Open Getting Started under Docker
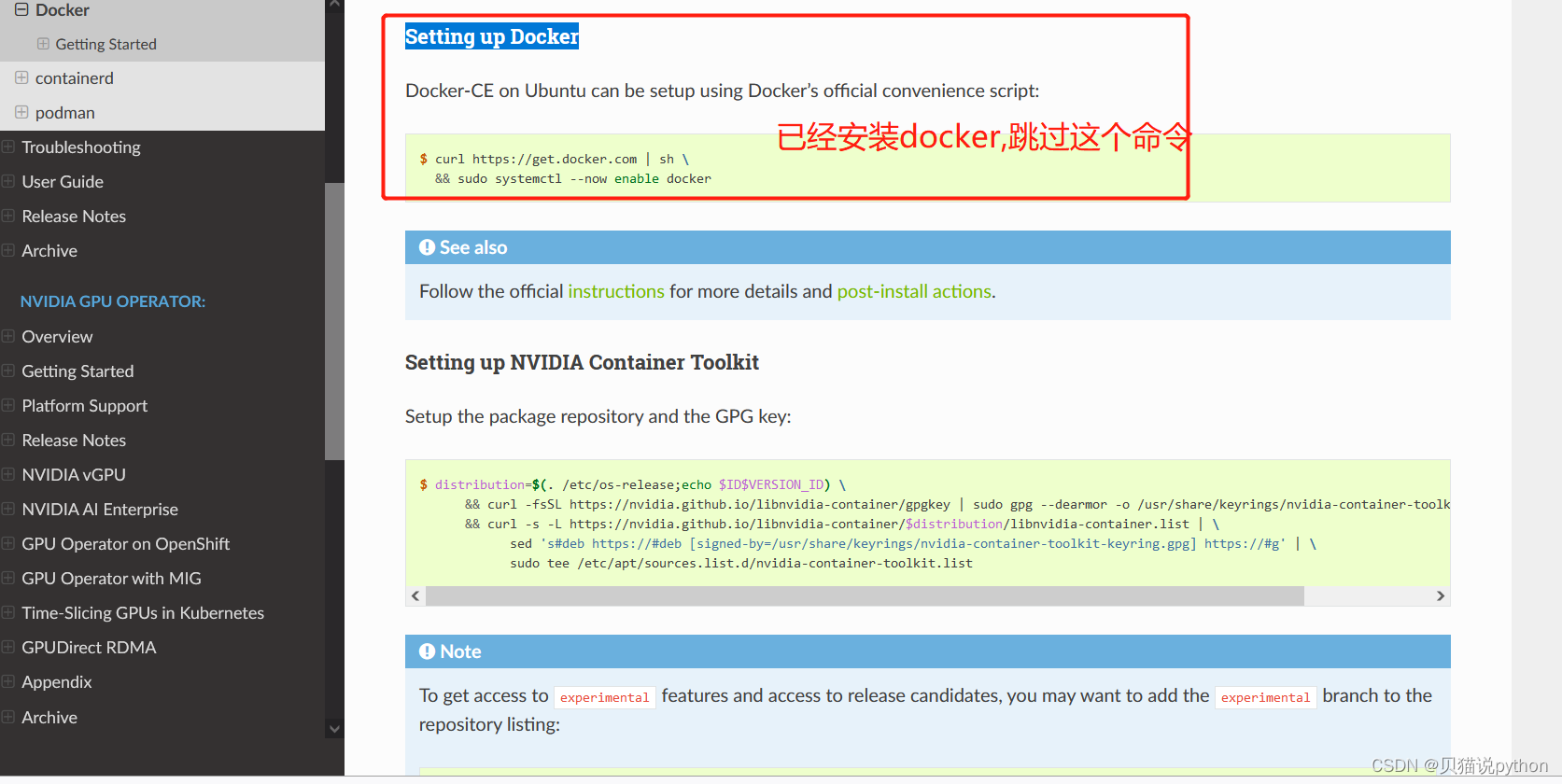Screen dimensions: 1562x784 (106, 44)
